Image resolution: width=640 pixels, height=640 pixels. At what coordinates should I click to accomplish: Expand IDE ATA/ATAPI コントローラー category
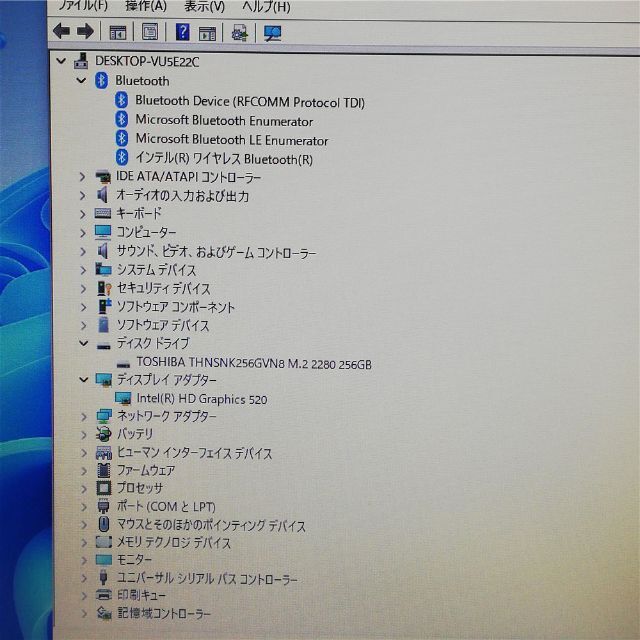coord(82,177)
